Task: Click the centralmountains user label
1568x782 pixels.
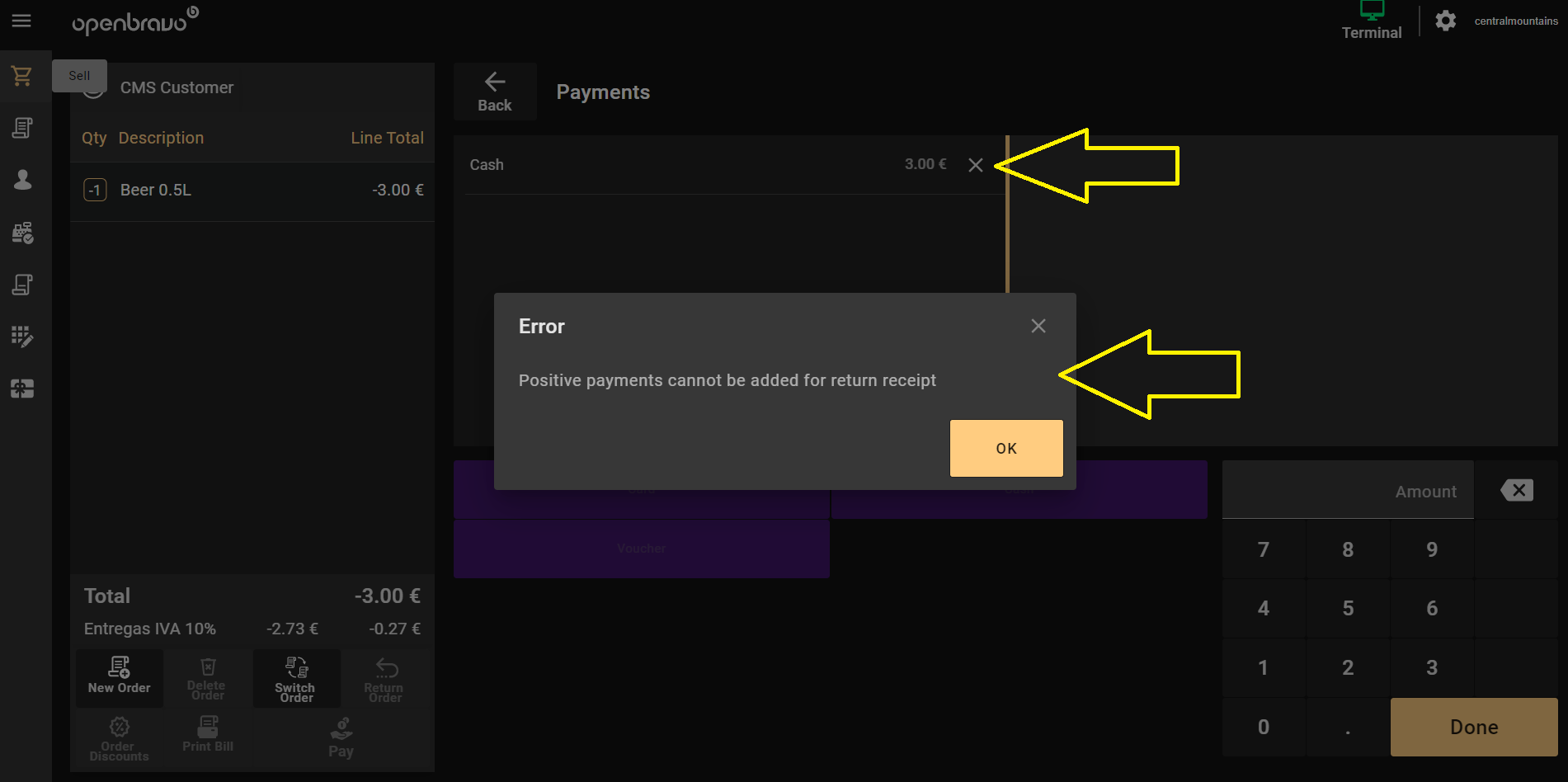Action: click(x=1515, y=21)
